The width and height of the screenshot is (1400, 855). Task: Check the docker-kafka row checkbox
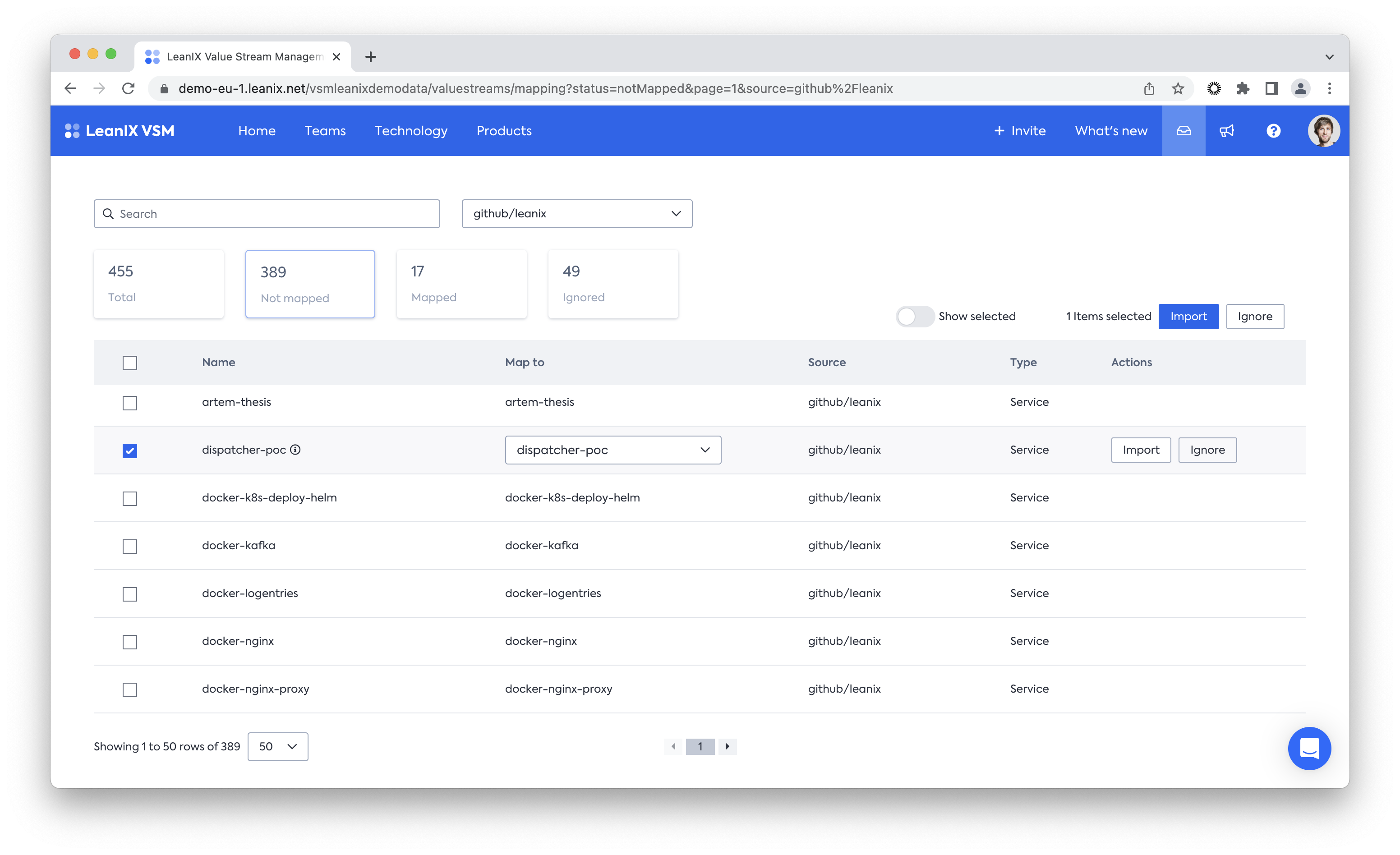point(130,546)
